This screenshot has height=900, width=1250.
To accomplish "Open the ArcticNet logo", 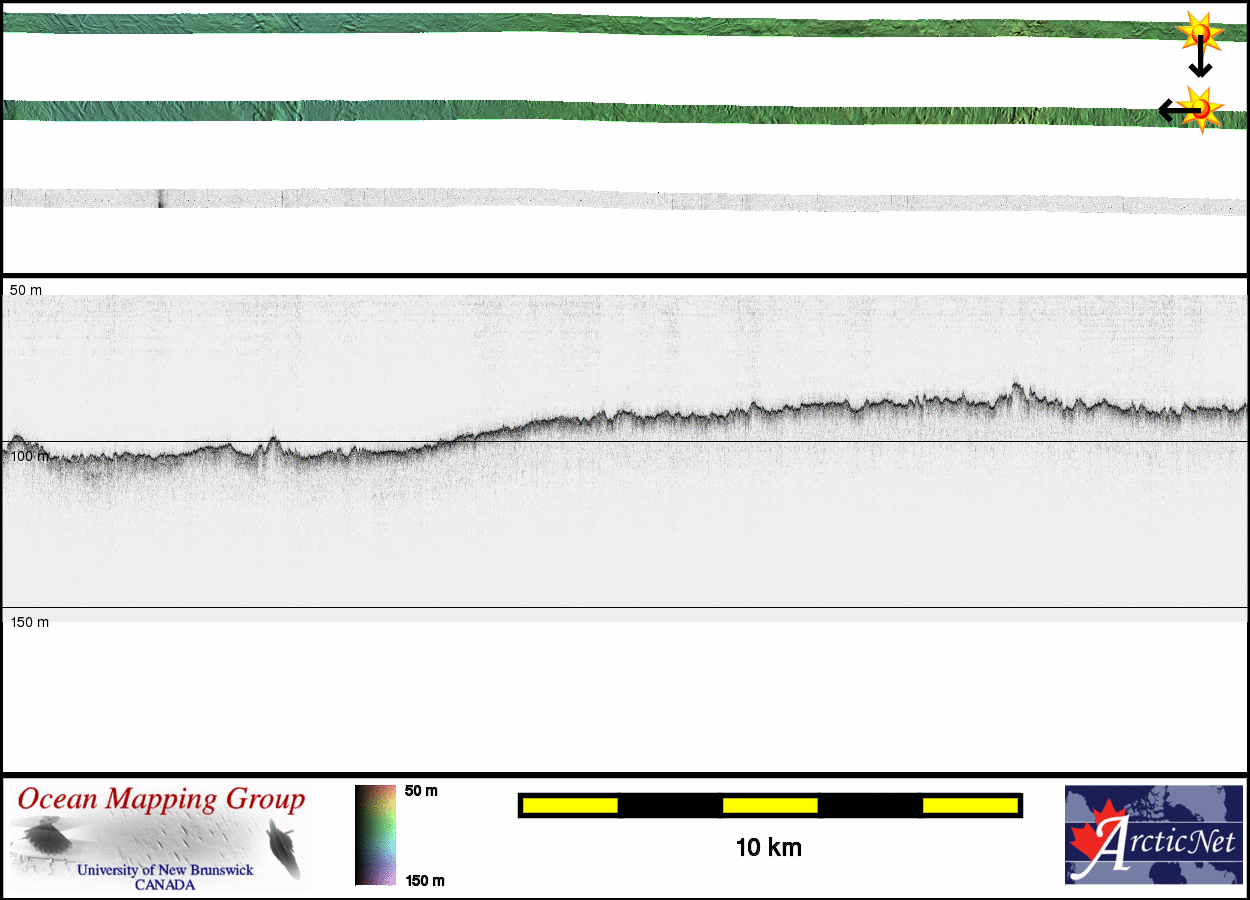I will (x=1152, y=835).
